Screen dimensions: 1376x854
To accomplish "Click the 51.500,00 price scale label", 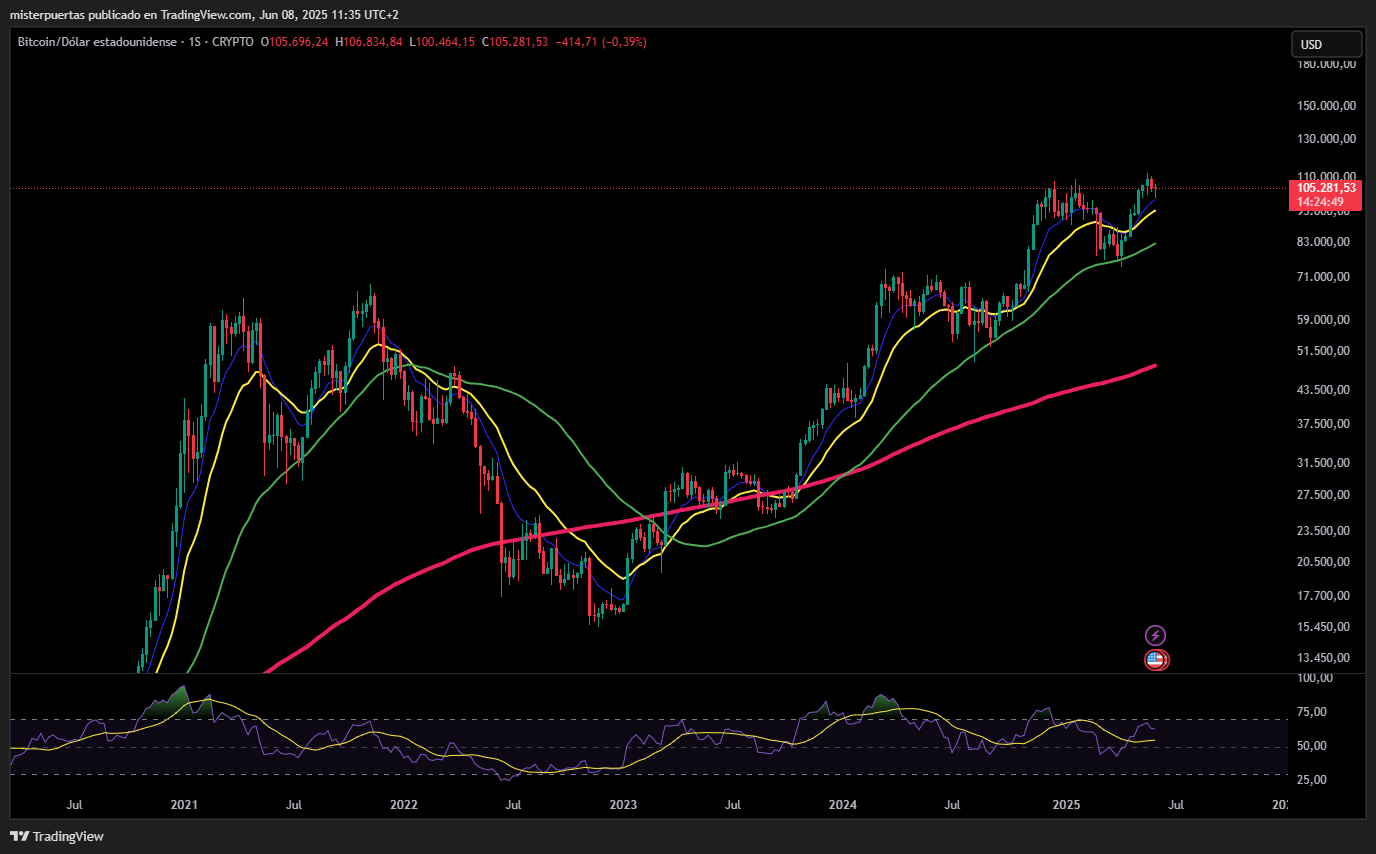I will click(1325, 351).
